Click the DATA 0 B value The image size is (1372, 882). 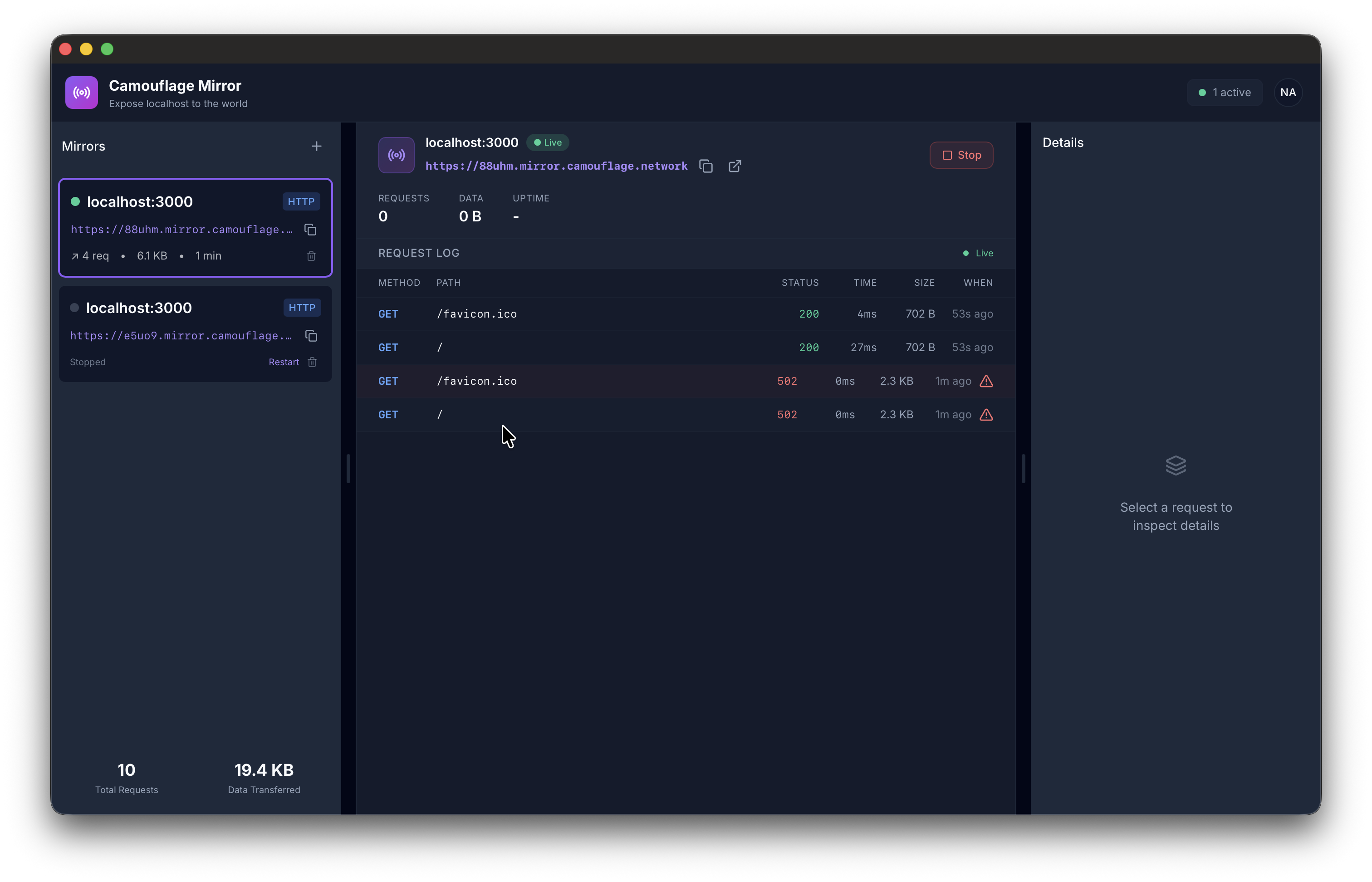(x=470, y=216)
